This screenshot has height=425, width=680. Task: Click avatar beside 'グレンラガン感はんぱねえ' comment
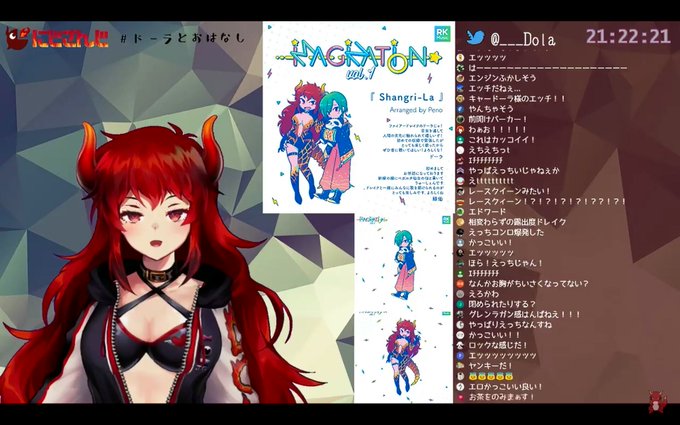[460, 314]
